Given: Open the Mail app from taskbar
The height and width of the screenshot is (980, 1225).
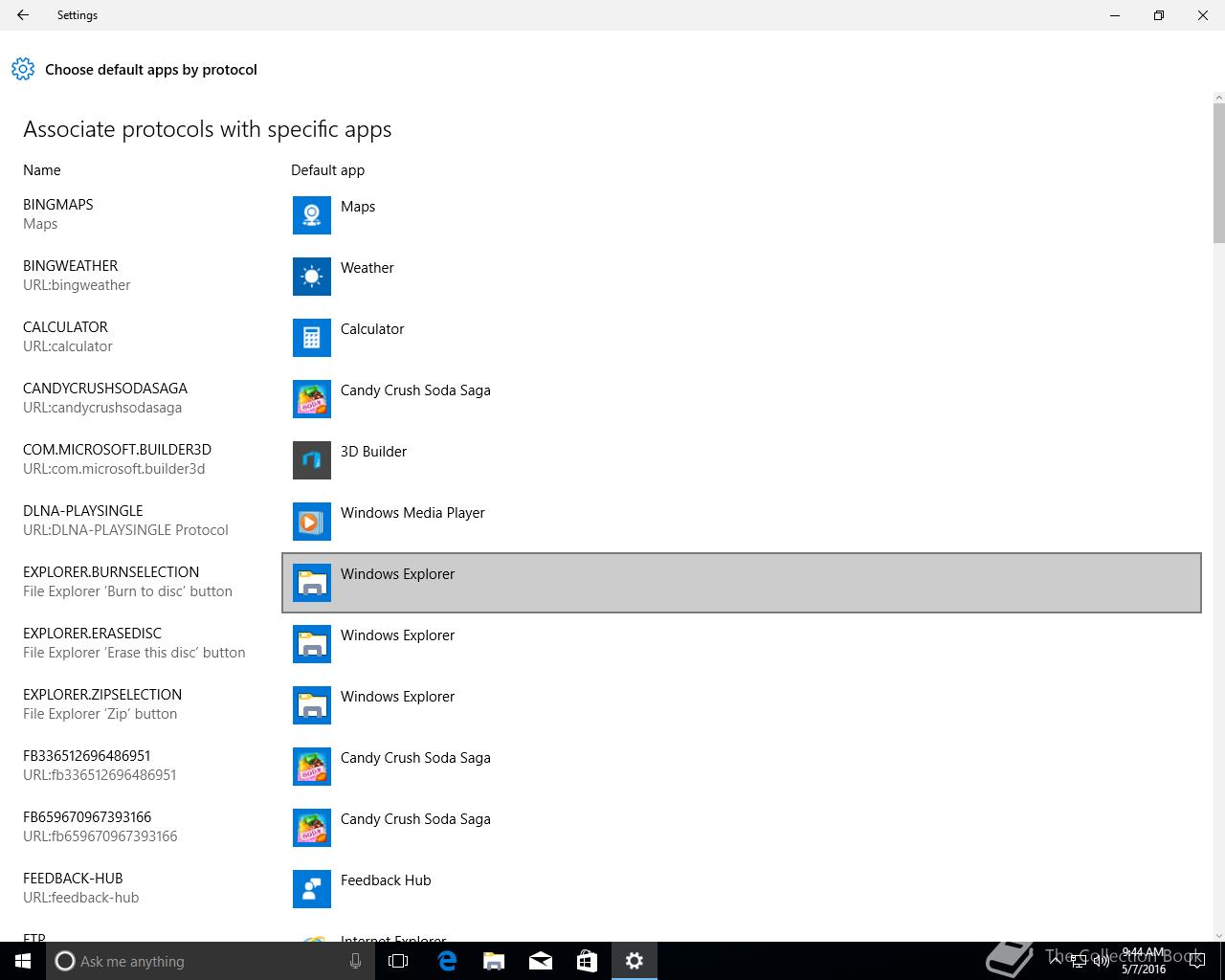Looking at the screenshot, I should pos(540,961).
